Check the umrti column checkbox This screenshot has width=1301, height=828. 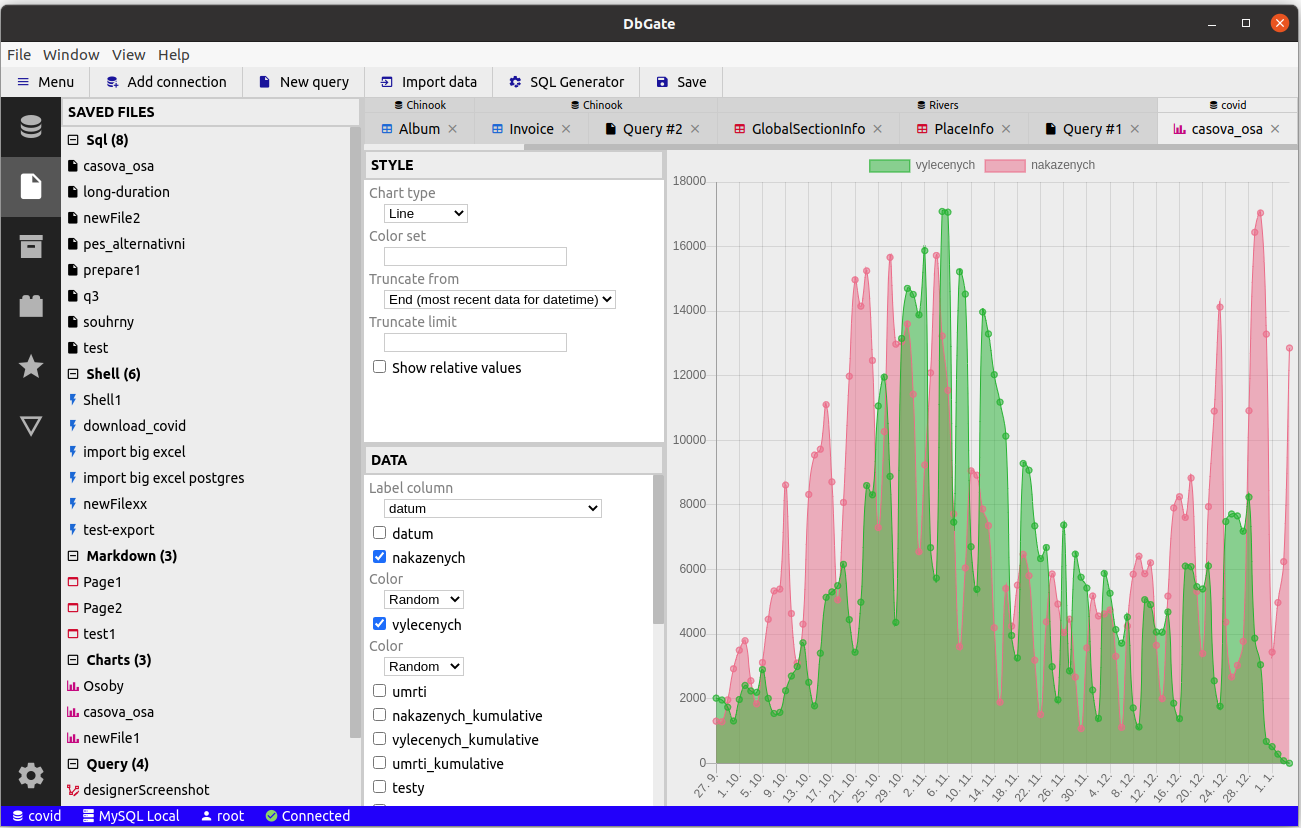(x=380, y=691)
